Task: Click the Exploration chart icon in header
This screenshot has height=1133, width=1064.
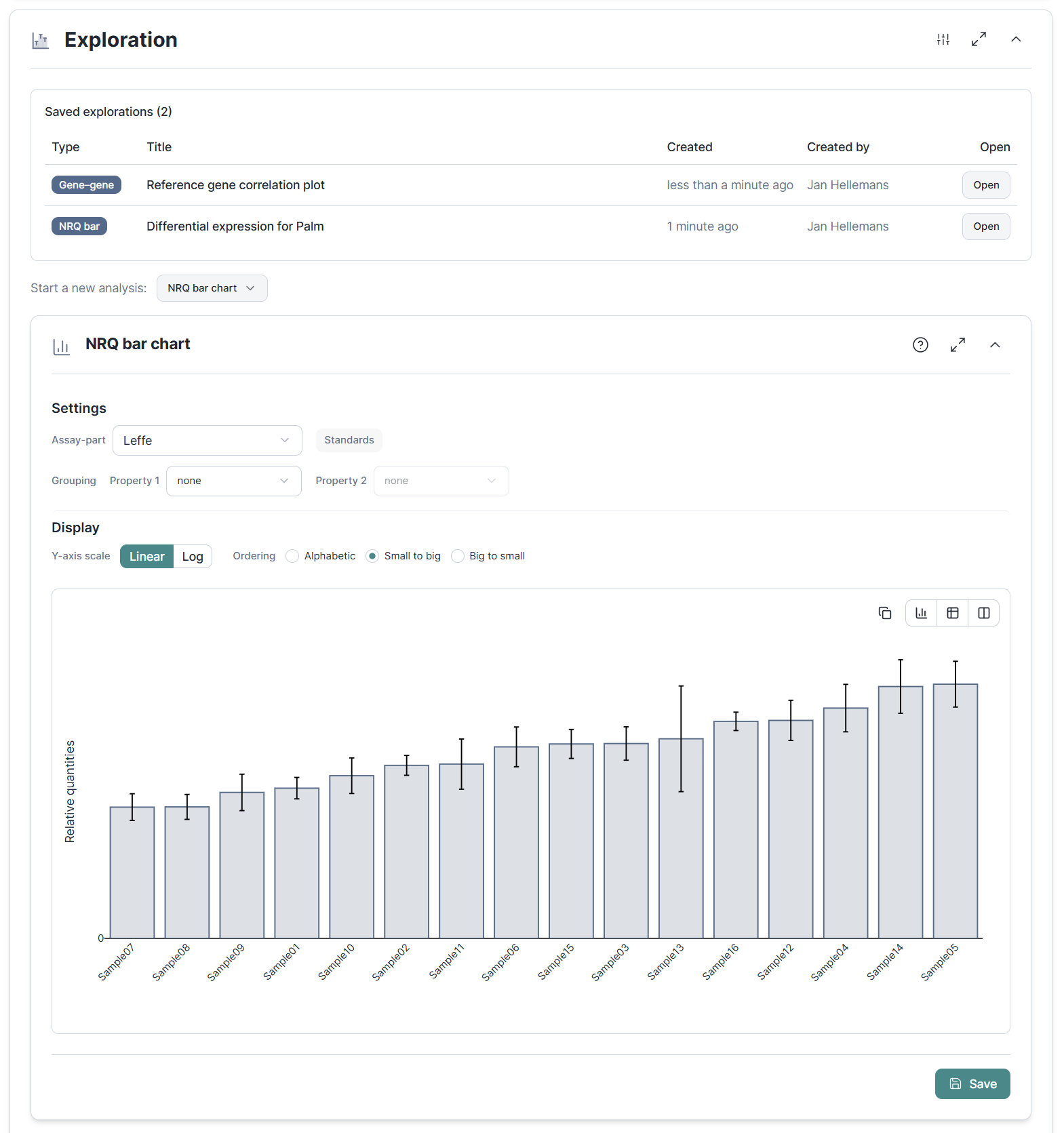Action: [41, 41]
